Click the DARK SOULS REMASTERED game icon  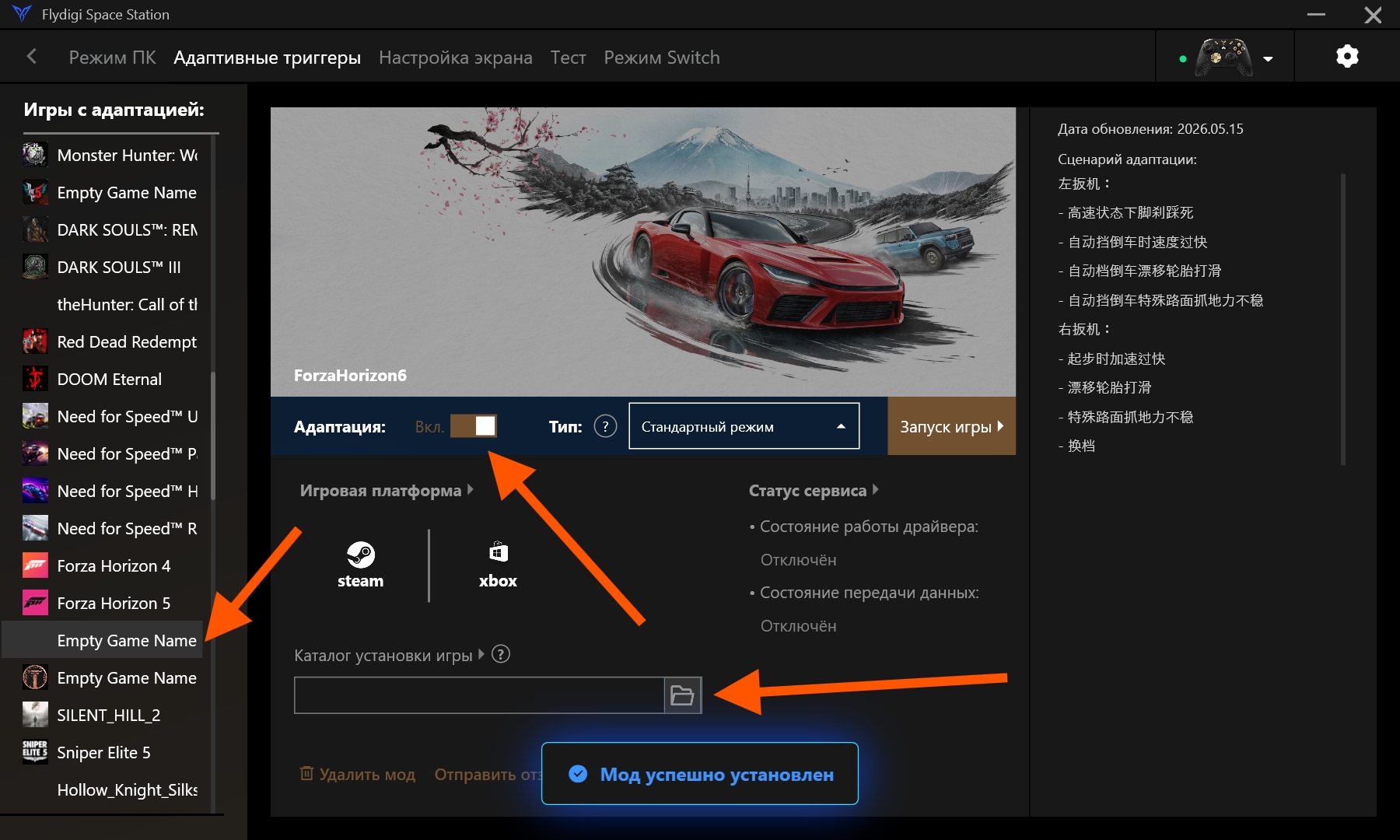(x=35, y=229)
